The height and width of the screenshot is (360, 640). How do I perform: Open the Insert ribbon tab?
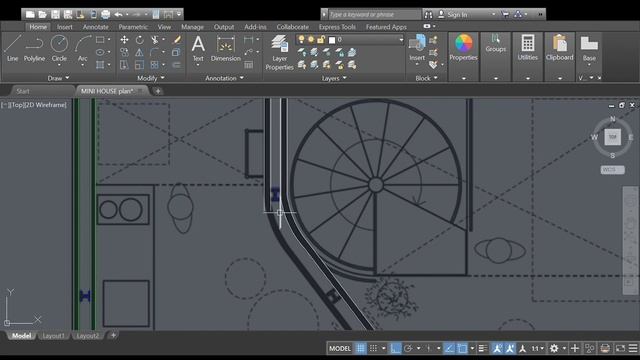pos(64,27)
